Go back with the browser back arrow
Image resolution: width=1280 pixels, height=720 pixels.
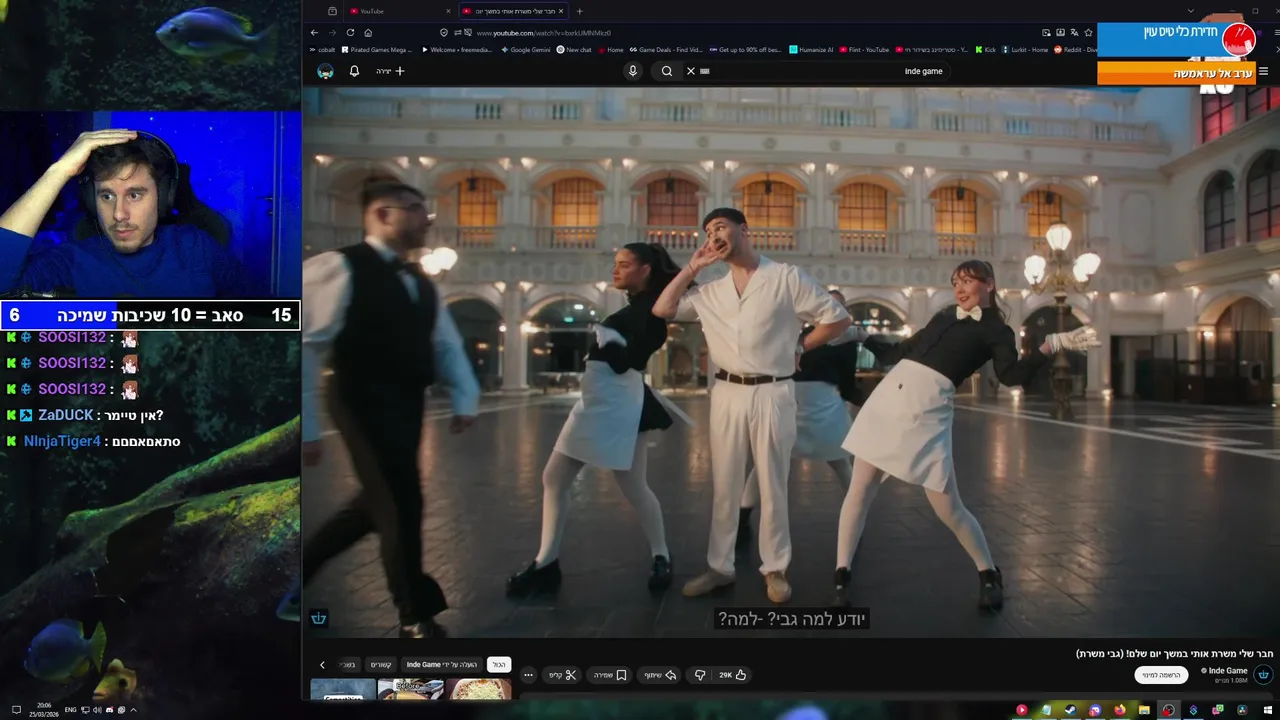point(314,32)
